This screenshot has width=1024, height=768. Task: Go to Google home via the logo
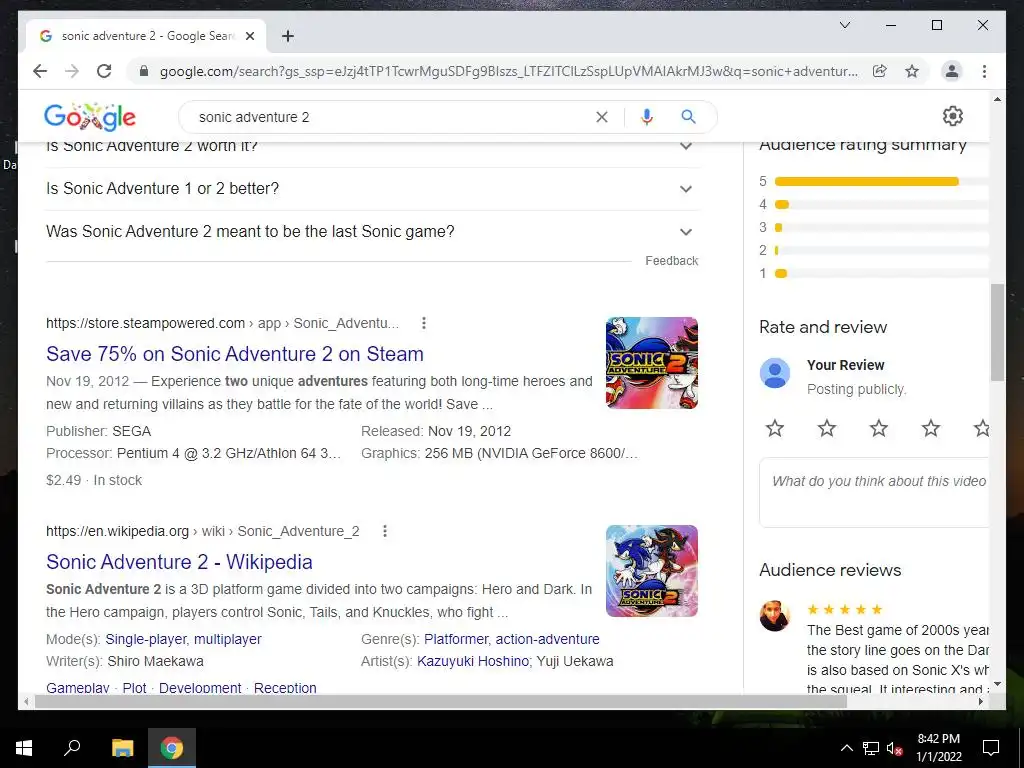pos(89,117)
